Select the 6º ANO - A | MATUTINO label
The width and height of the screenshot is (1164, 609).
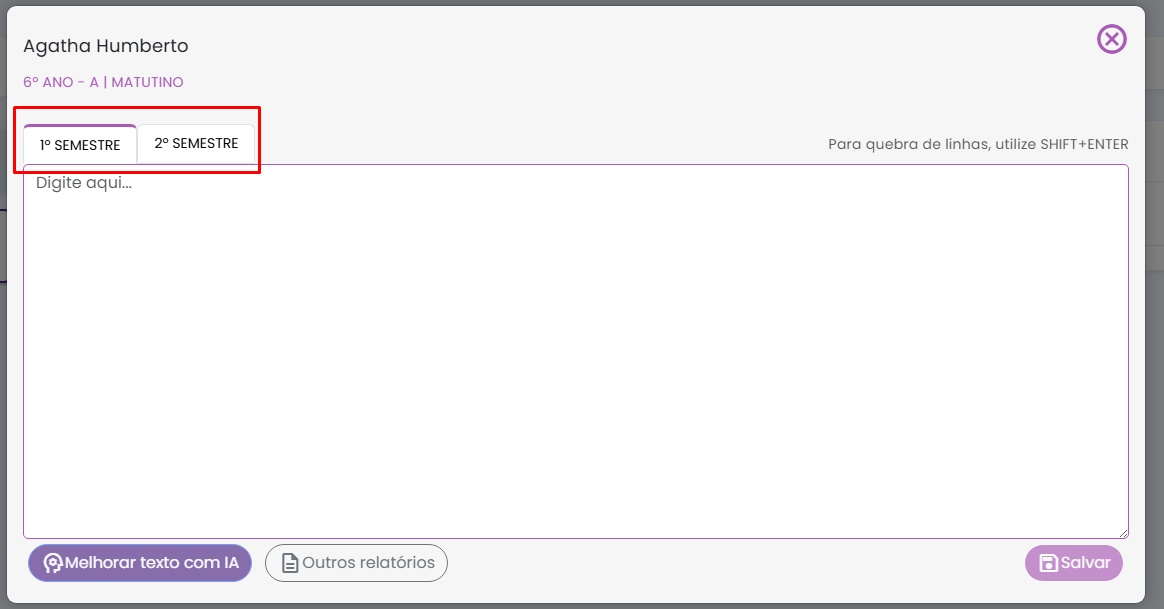click(103, 82)
